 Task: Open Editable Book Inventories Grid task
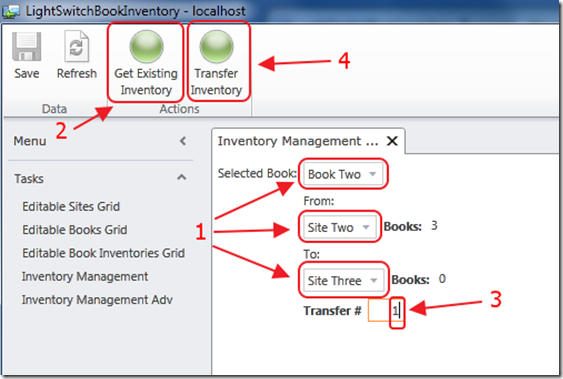(103, 253)
